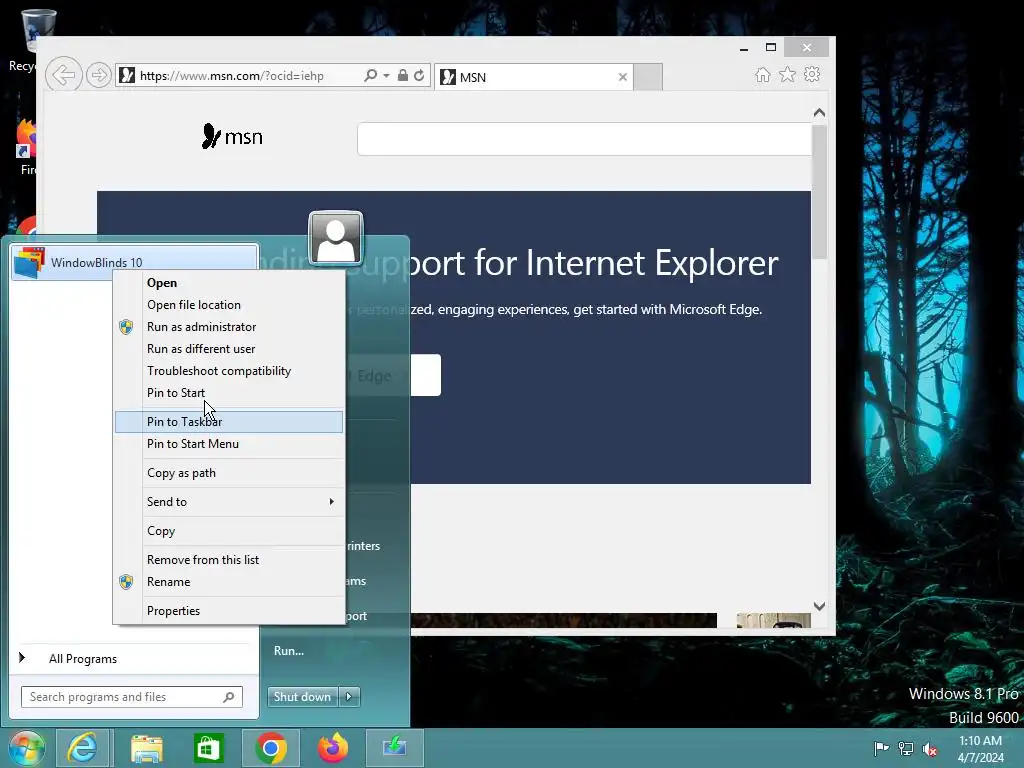Screen dimensions: 1024x768
Task: Click the security lock icon in address bar
Action: click(403, 76)
